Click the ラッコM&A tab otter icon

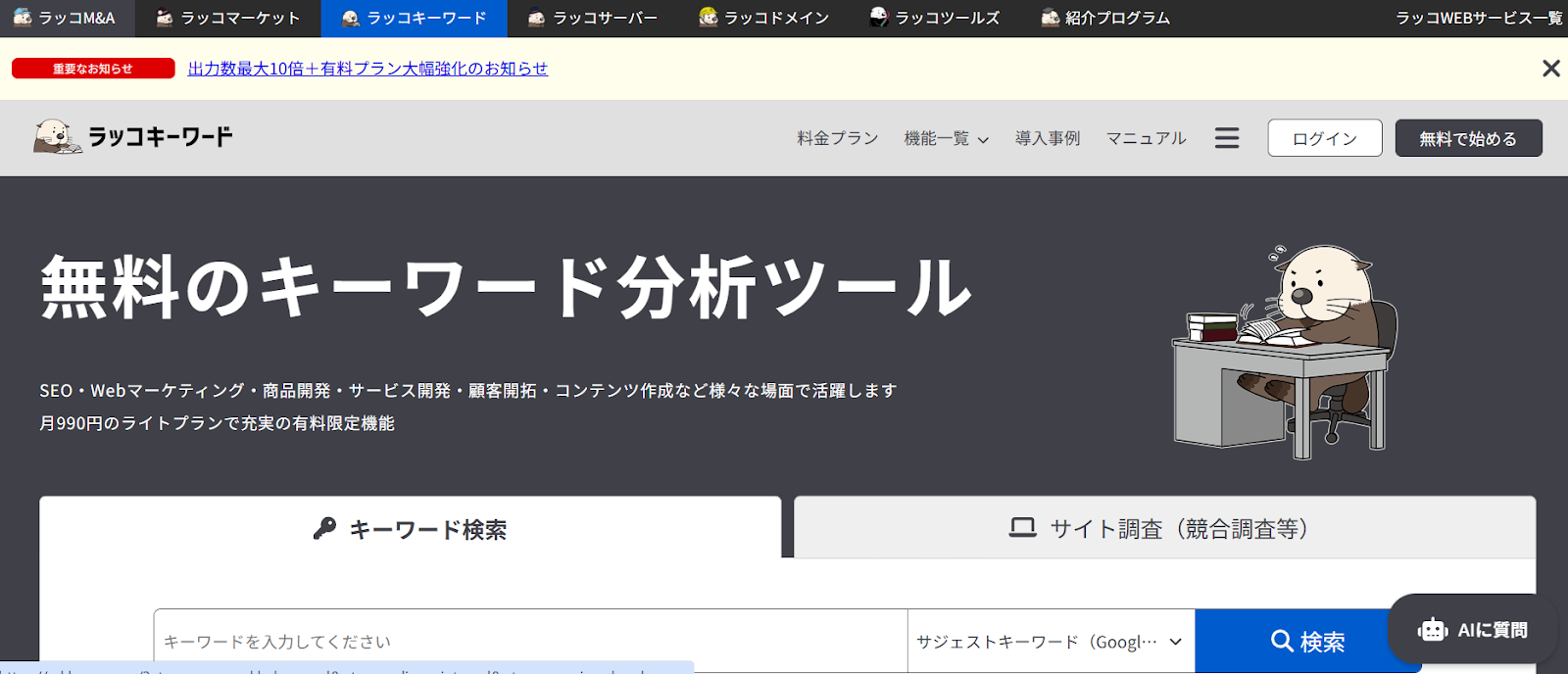23,17
